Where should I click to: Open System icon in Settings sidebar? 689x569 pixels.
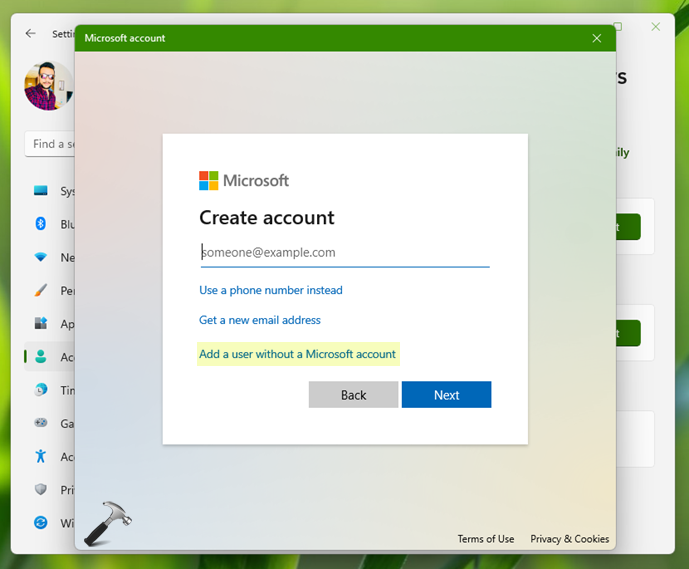[40, 191]
